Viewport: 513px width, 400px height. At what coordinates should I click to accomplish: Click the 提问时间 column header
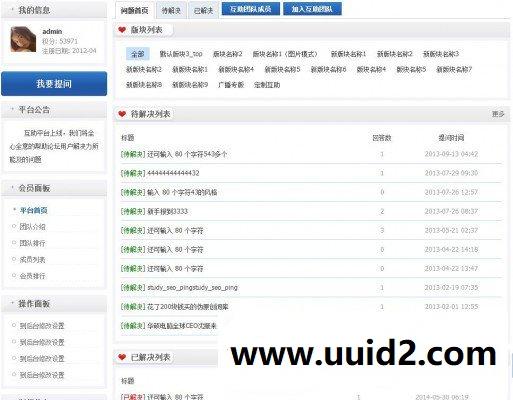pyautogui.click(x=451, y=138)
